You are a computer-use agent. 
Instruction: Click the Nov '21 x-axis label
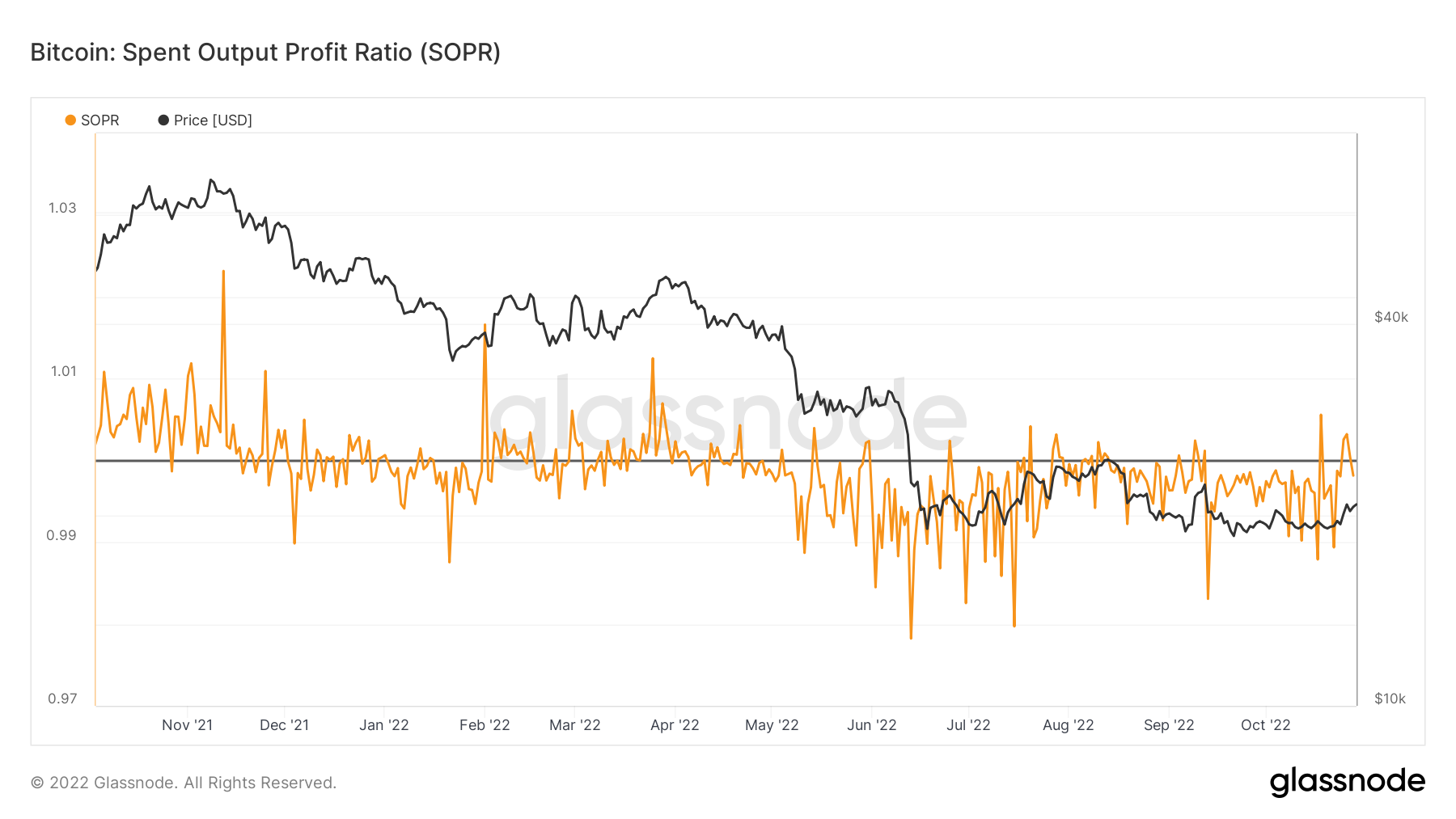pos(187,725)
